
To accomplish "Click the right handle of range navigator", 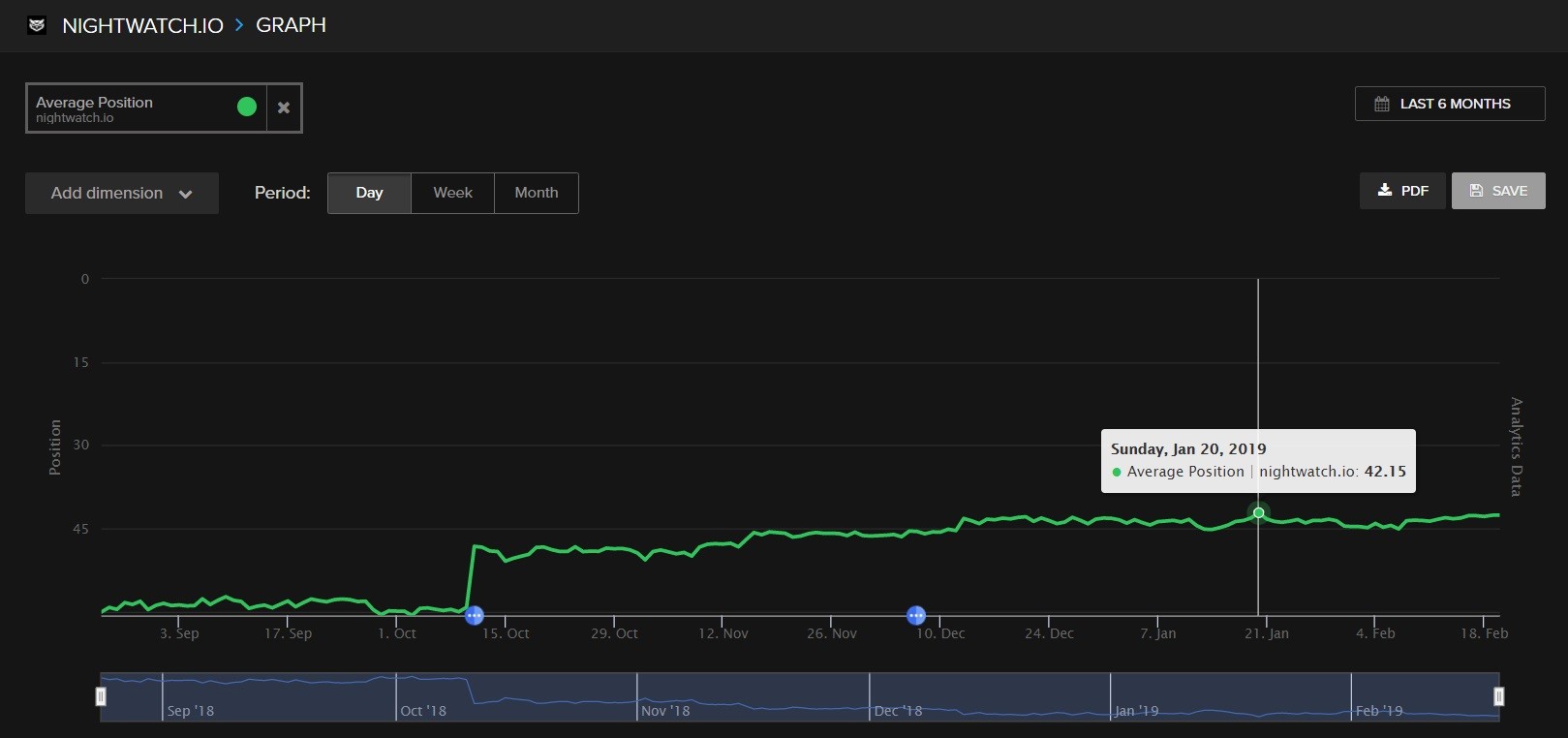I will pyautogui.click(x=1498, y=696).
